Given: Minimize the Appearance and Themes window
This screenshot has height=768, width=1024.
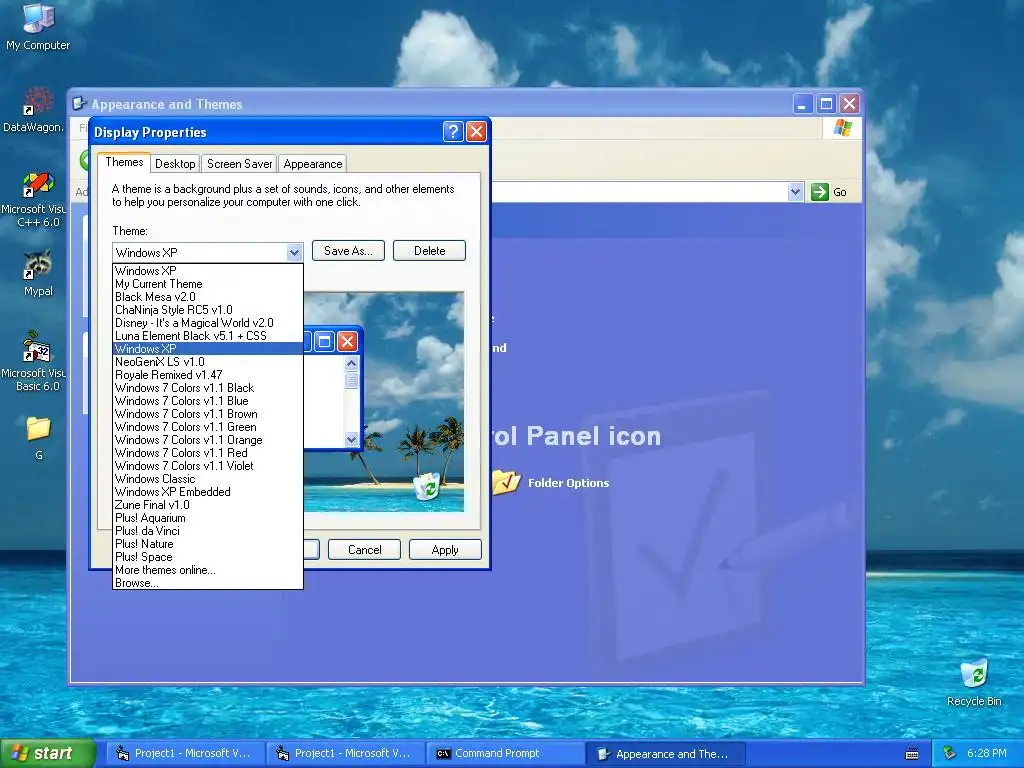Looking at the screenshot, I should (x=803, y=104).
